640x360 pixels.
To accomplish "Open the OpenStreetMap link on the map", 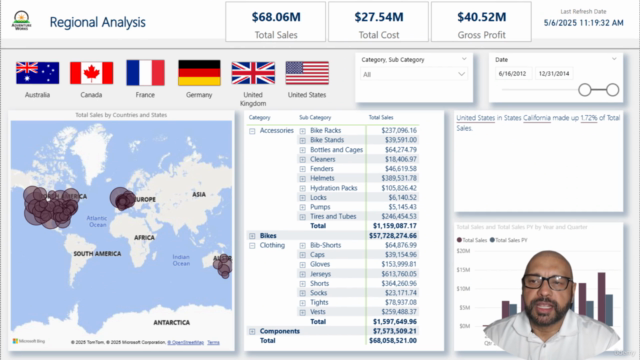I will 186,342.
